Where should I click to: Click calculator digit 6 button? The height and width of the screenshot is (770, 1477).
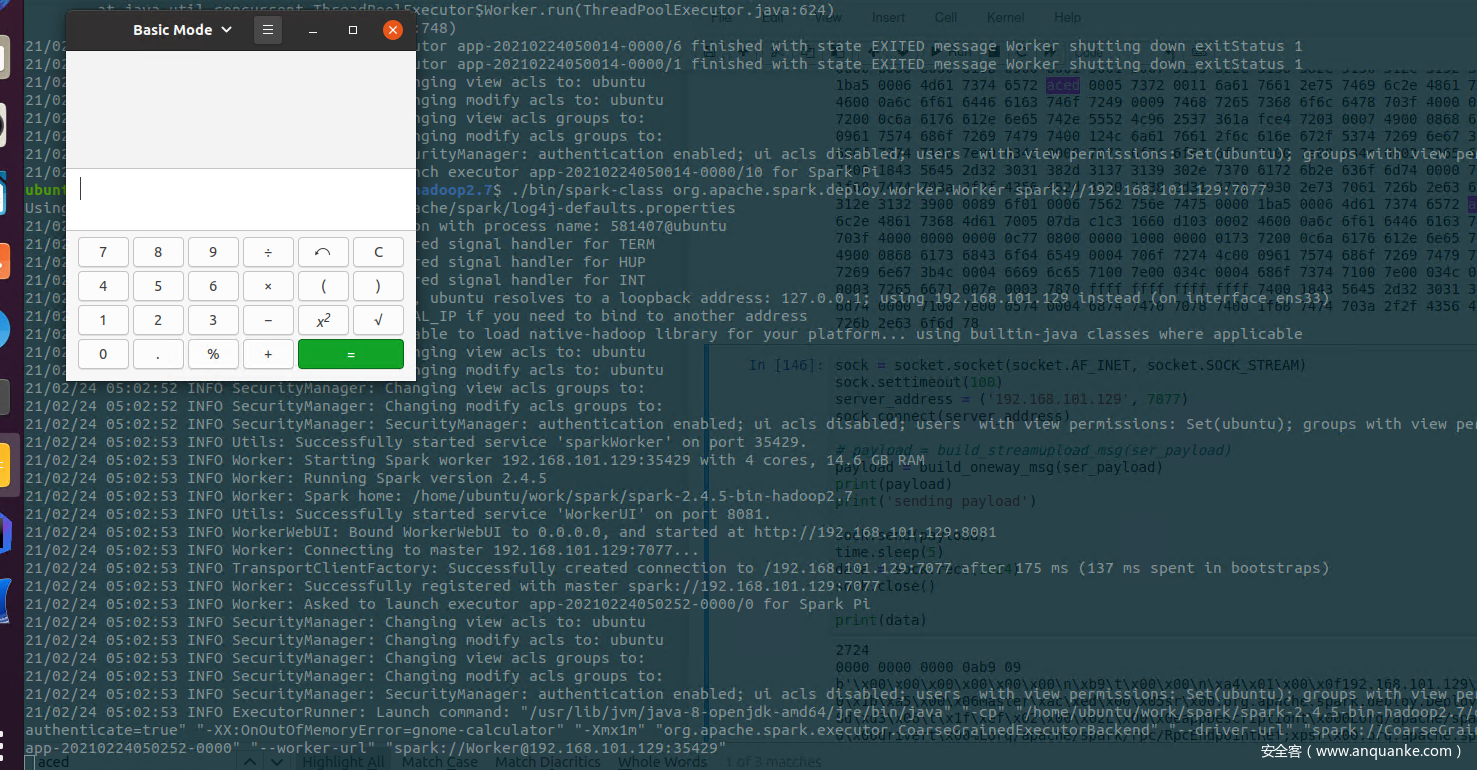point(213,286)
